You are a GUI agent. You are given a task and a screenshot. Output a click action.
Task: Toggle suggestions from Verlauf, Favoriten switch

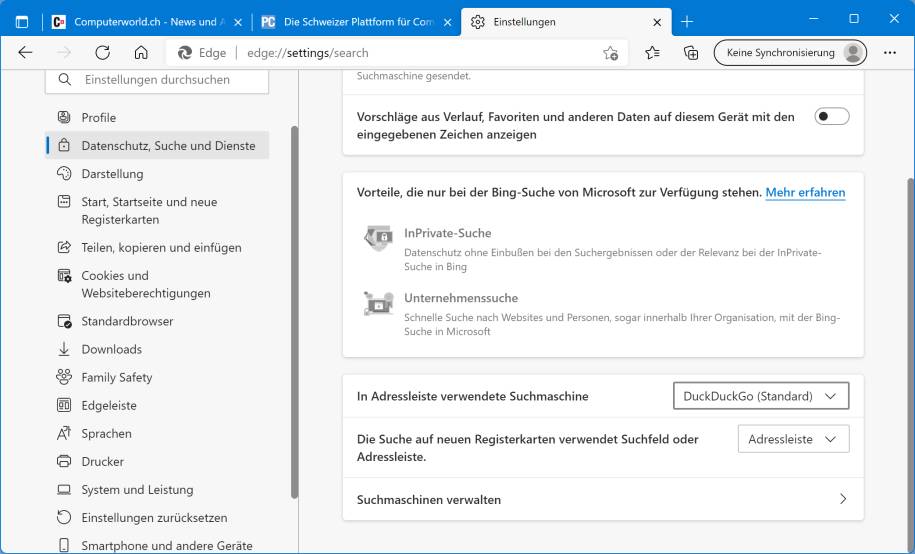(832, 117)
